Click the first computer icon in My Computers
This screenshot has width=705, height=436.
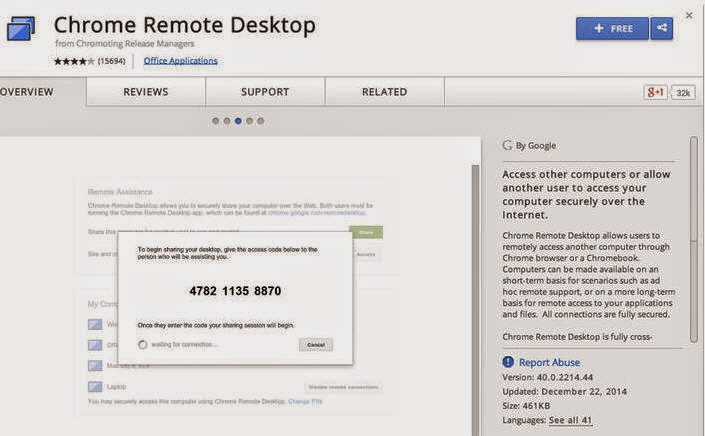pos(95,324)
